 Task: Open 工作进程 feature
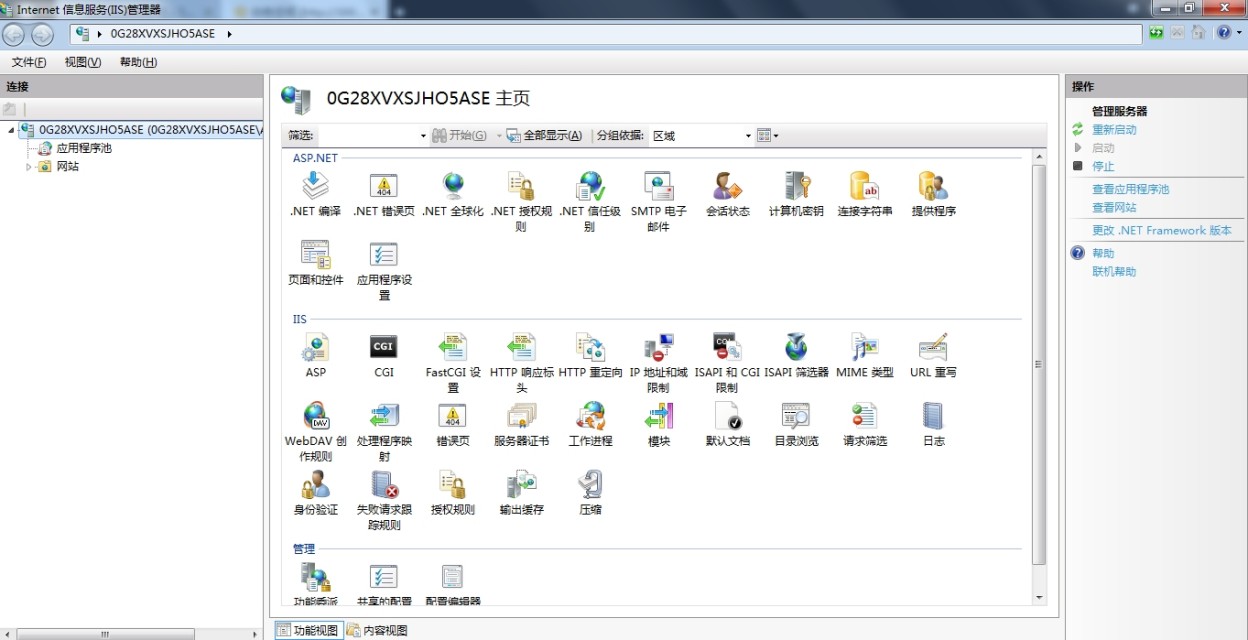click(x=590, y=424)
